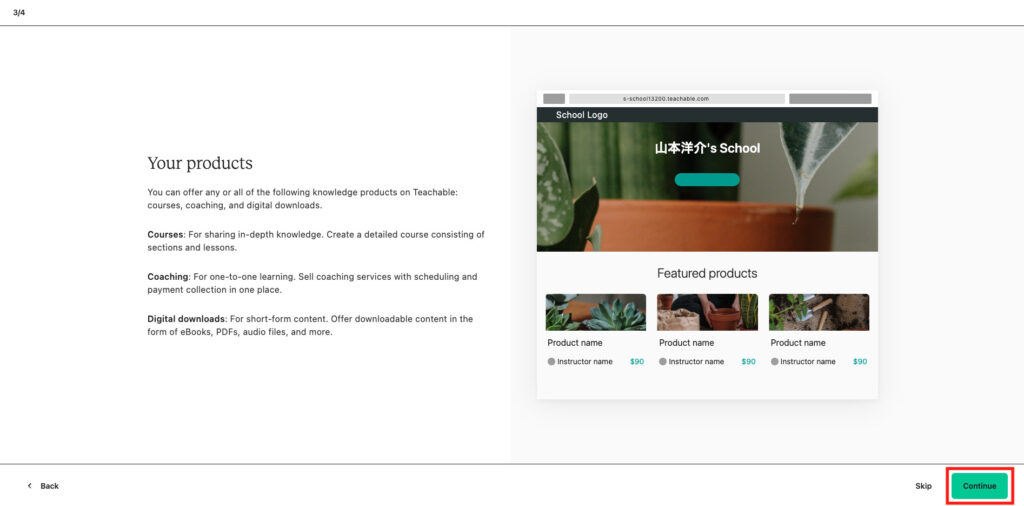
Task: Click the teachable.com URL bar in the preview
Action: pos(676,99)
